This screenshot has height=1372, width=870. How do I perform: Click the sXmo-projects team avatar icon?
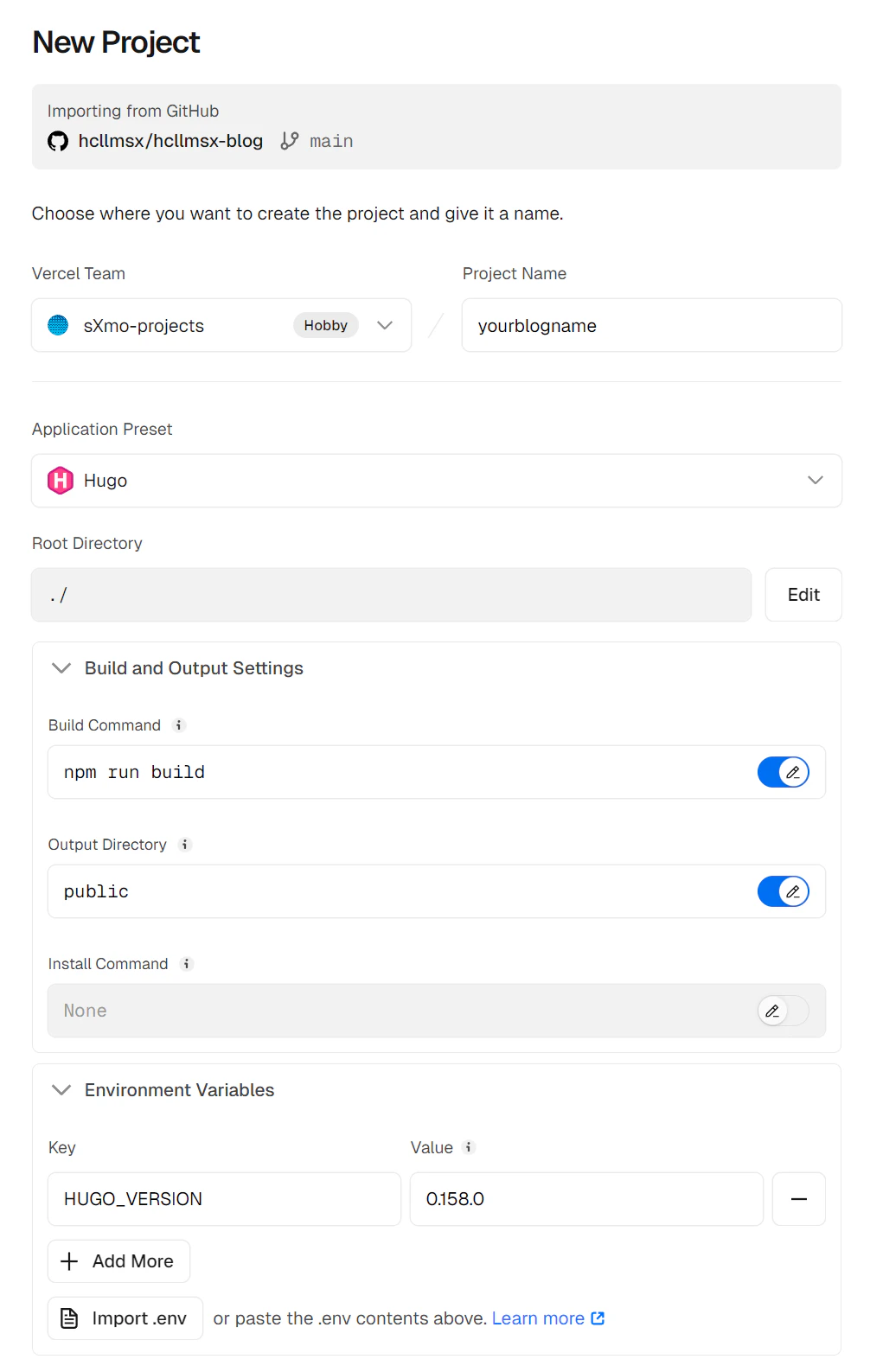click(58, 325)
